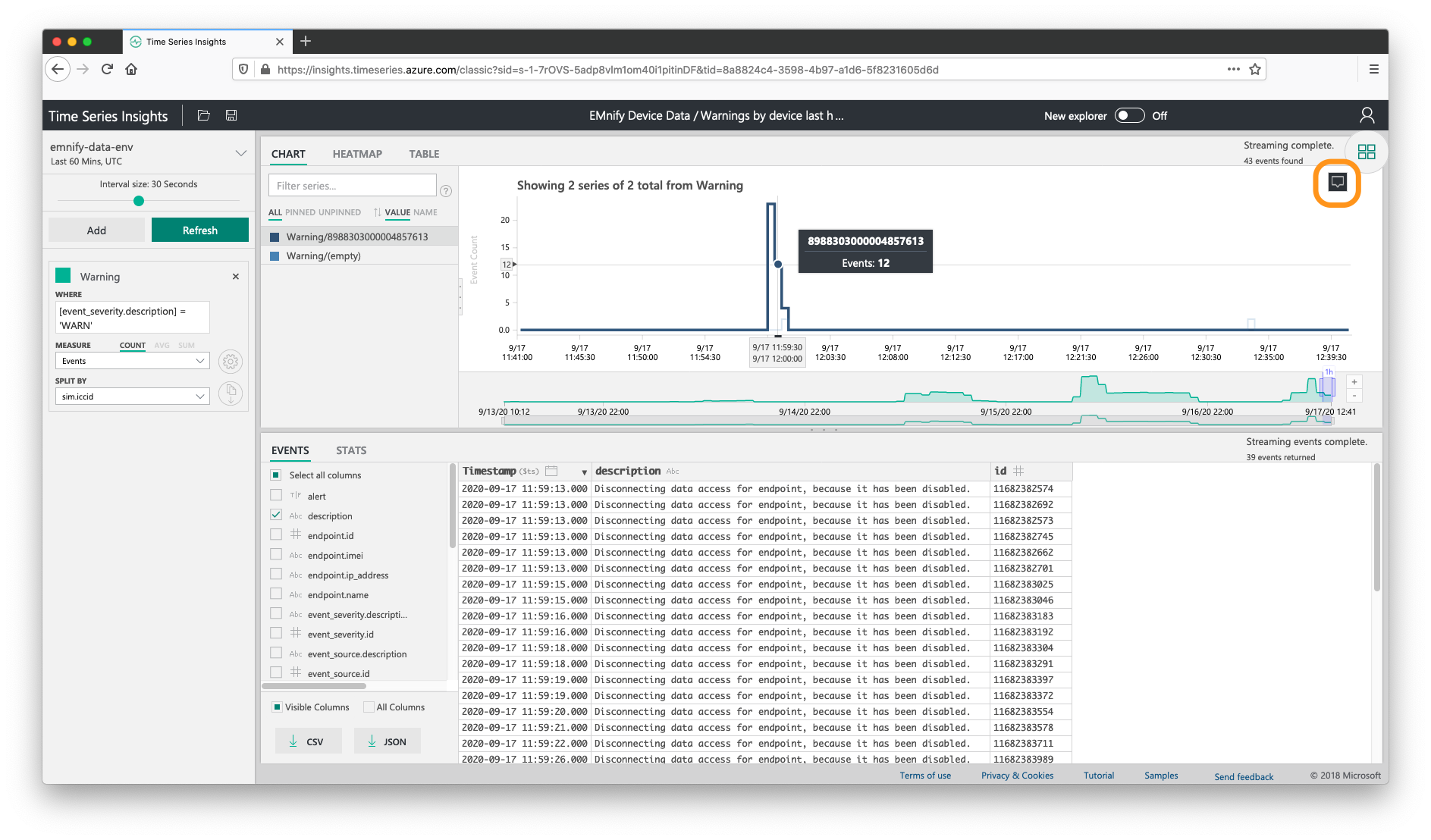
Task: Open a new browser tab
Action: click(306, 41)
